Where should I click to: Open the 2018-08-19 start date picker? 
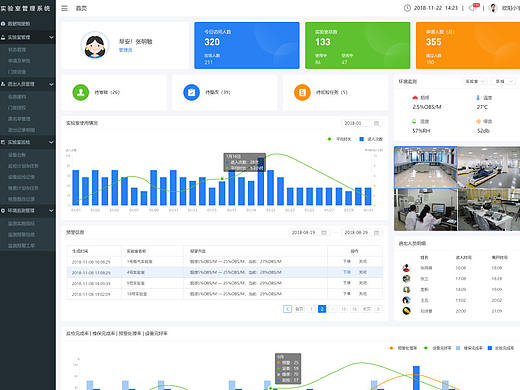(309, 233)
